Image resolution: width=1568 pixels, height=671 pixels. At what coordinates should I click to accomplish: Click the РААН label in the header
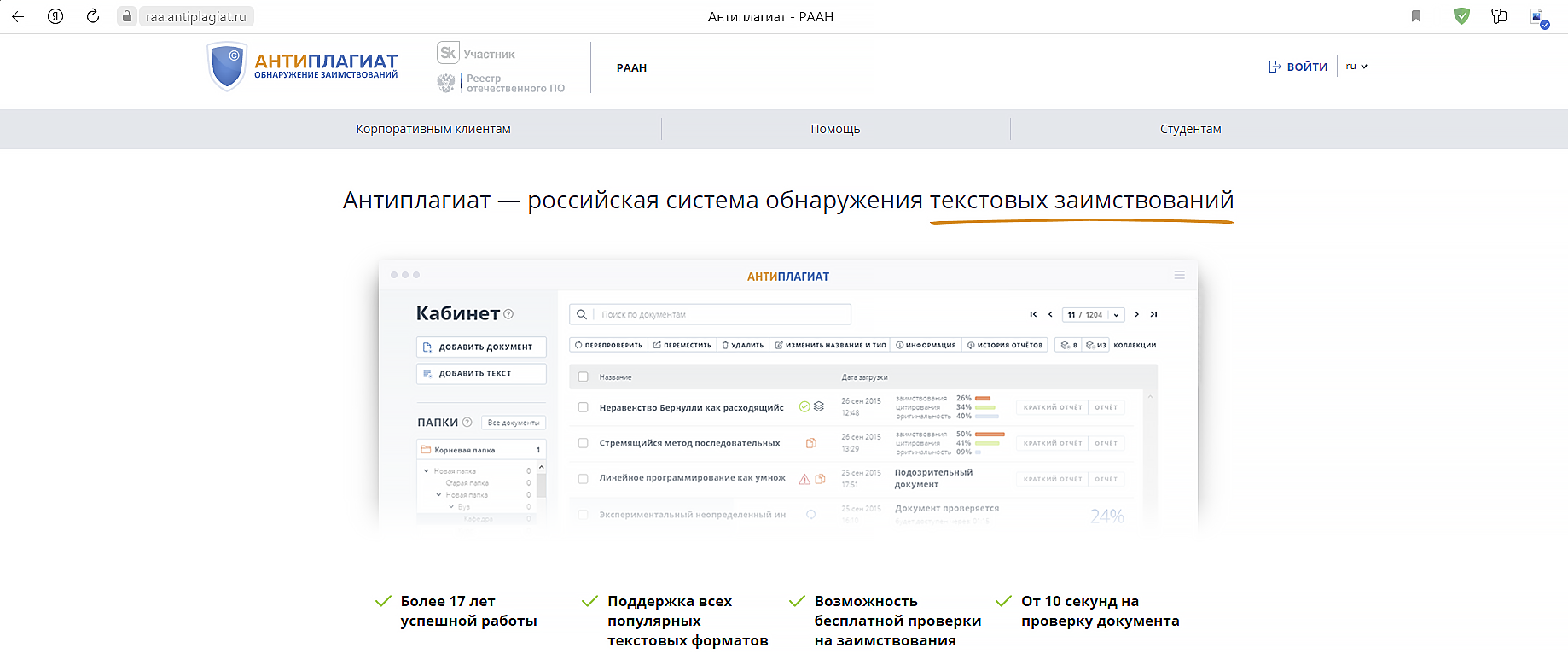point(631,67)
